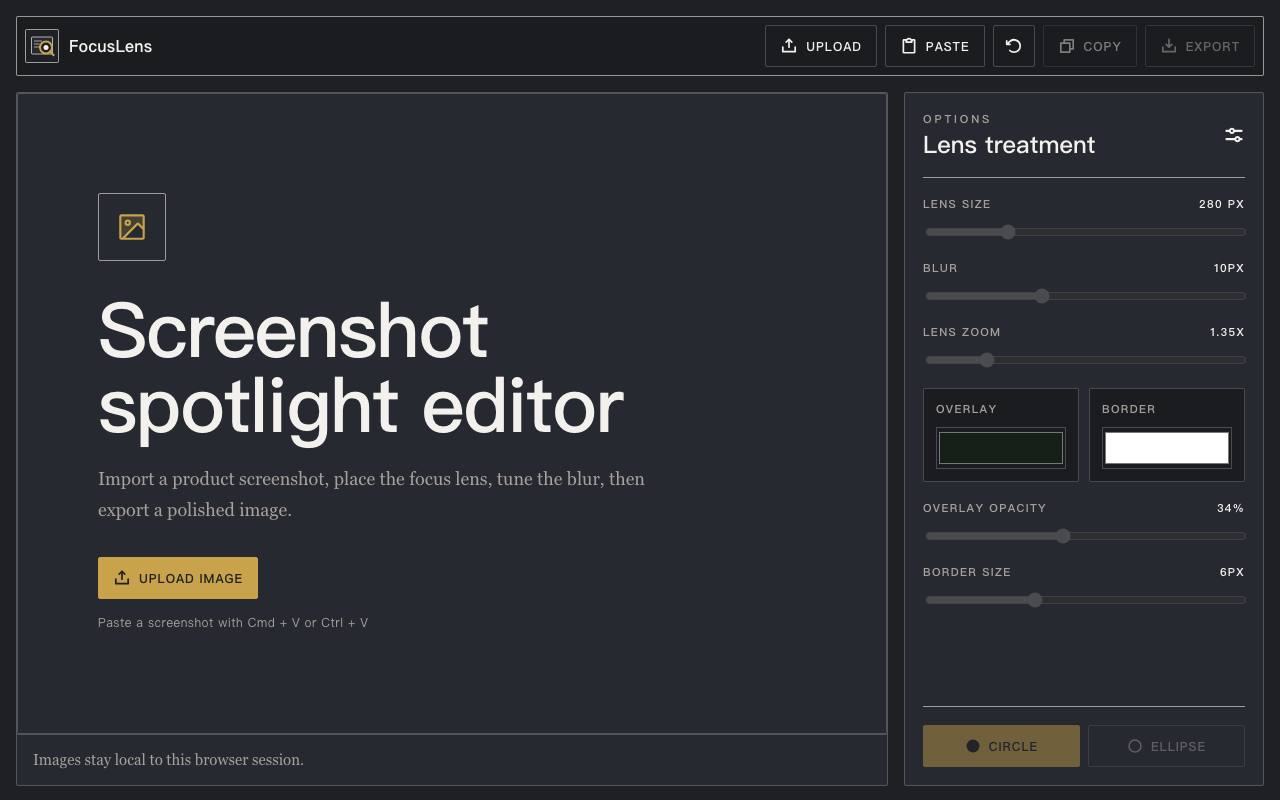The height and width of the screenshot is (800, 1280).
Task: Click the yellow Upload Image button
Action: tap(178, 578)
